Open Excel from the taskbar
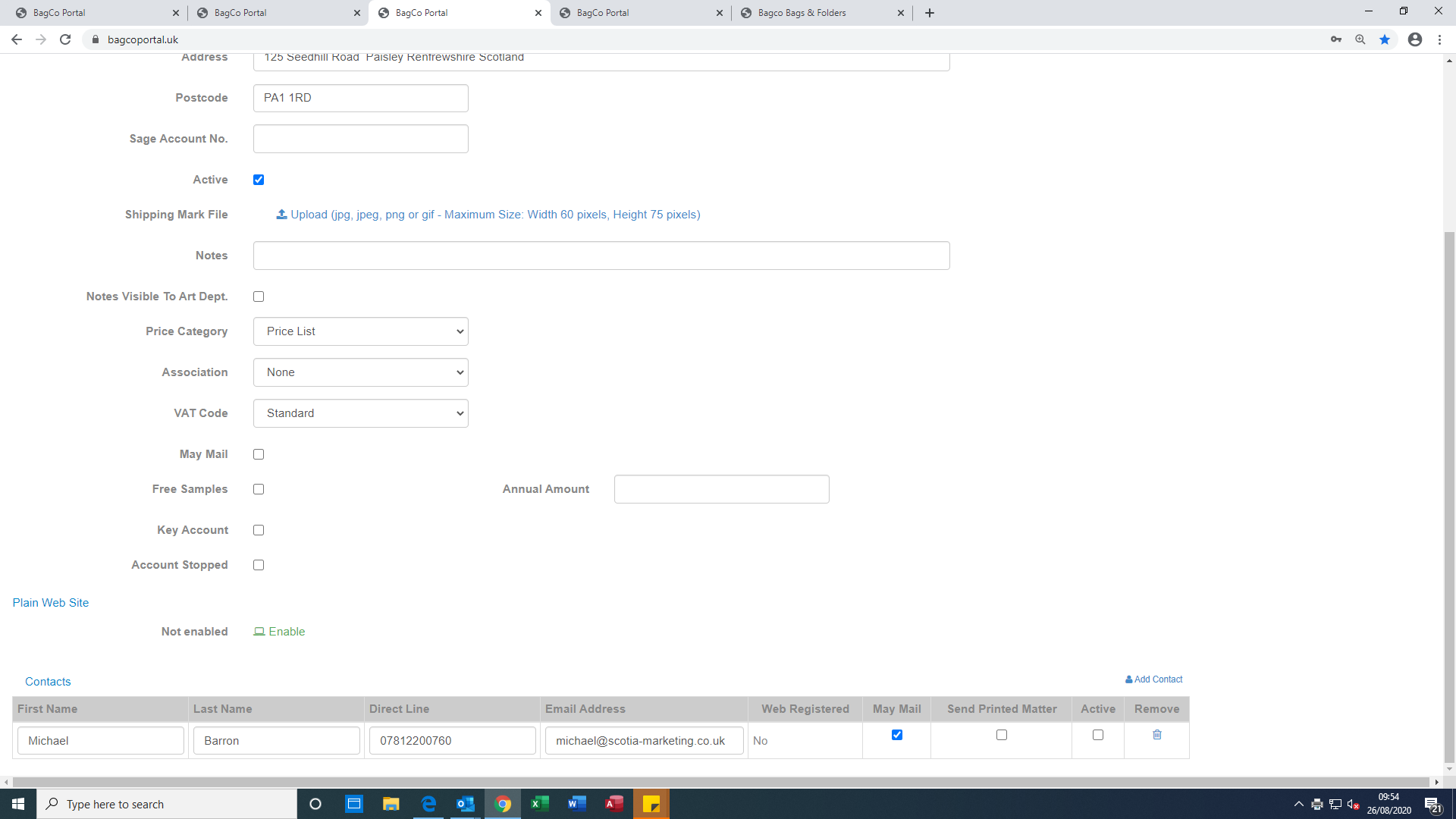This screenshot has height=819, width=1456. [x=540, y=804]
